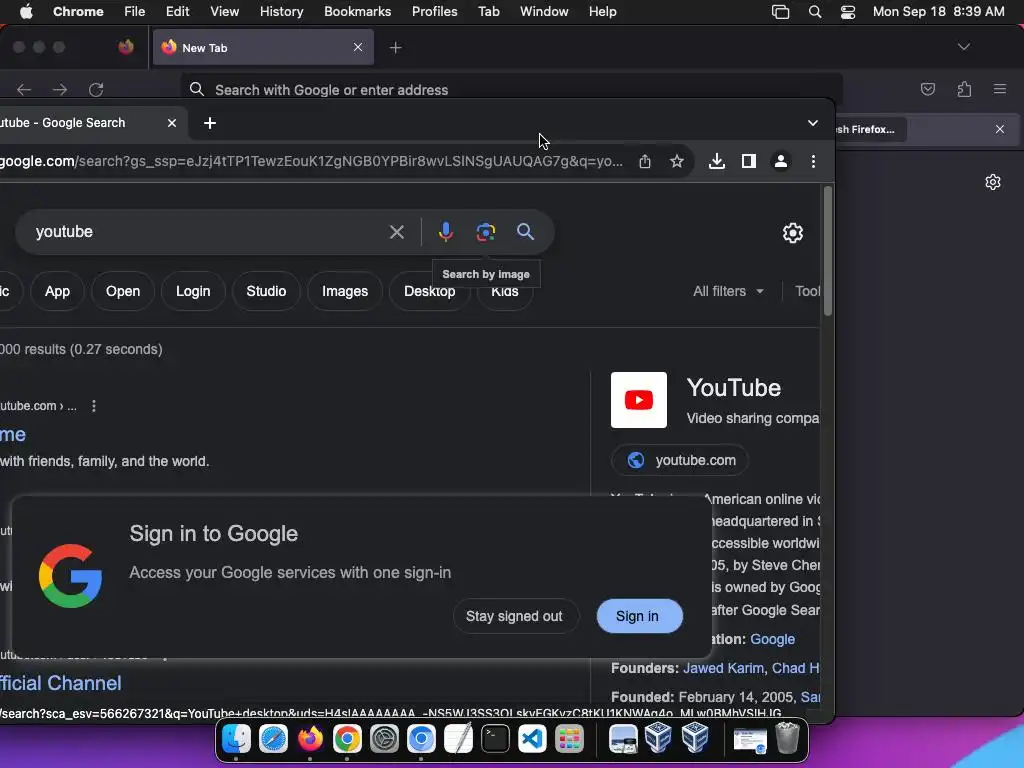Open Trash in the dock
This screenshot has width=1024, height=768.
[x=788, y=738]
